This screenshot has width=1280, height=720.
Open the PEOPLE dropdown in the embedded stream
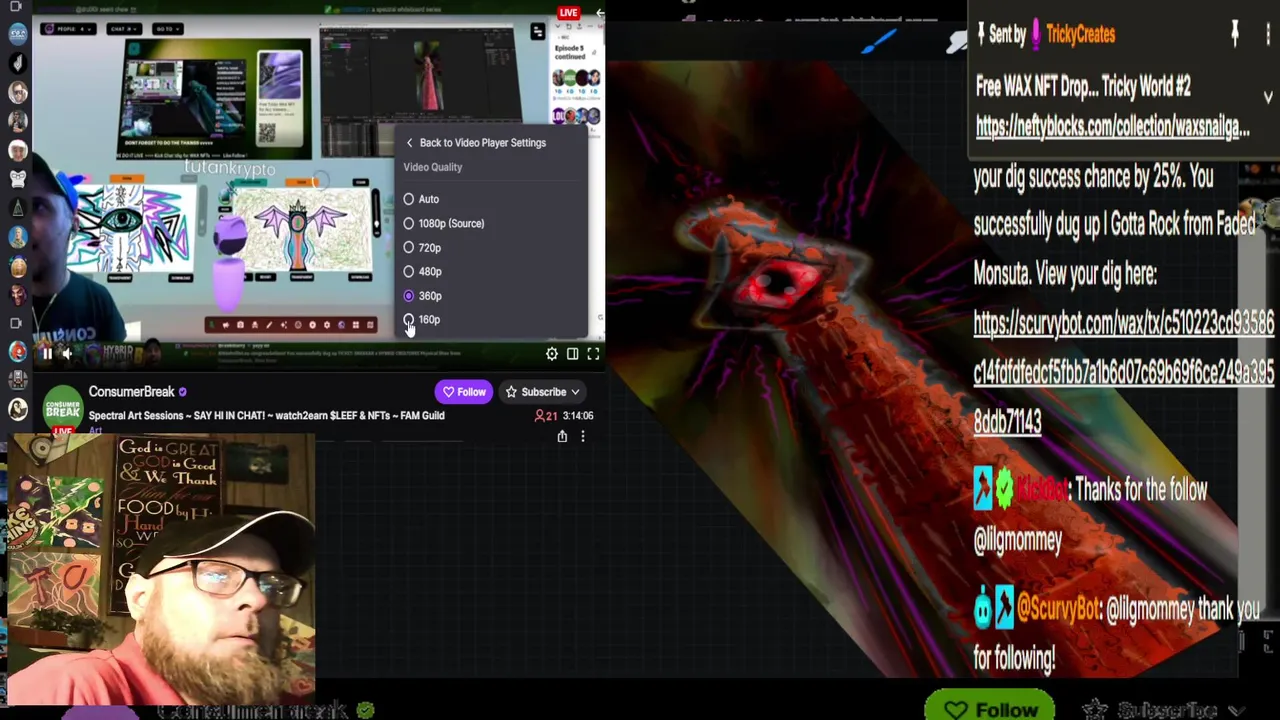click(67, 29)
